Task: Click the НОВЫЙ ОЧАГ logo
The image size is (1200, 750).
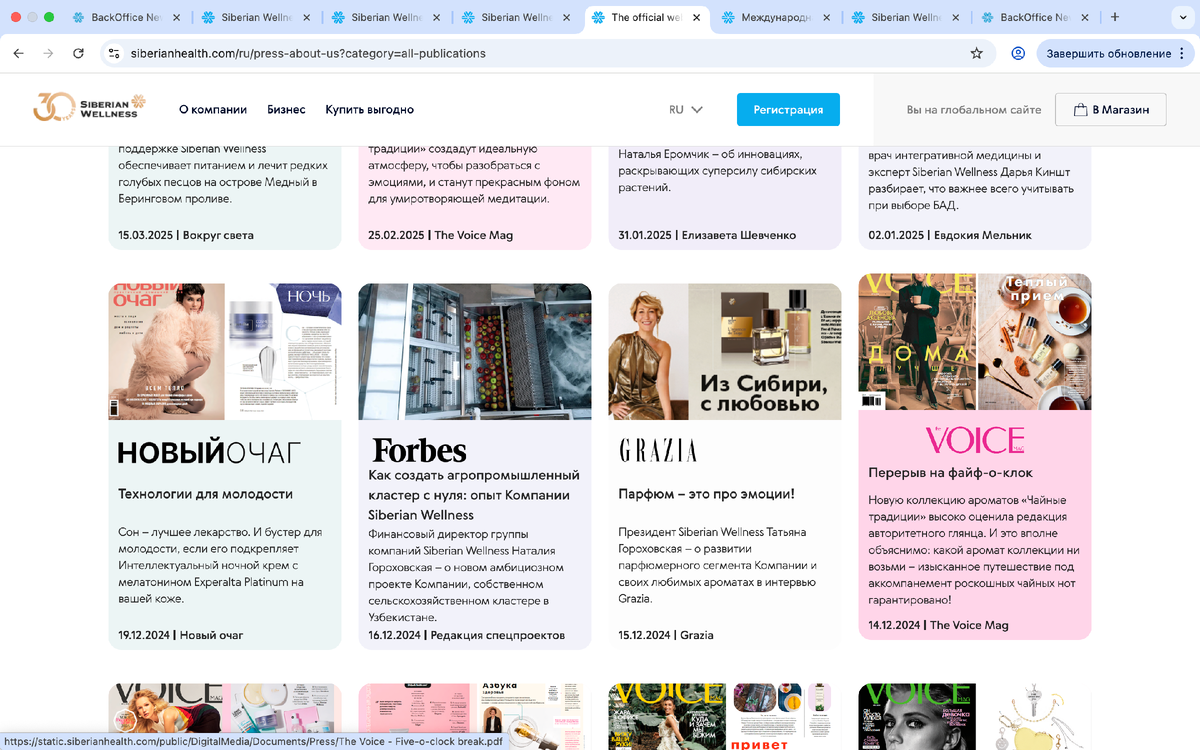Action: pos(209,453)
